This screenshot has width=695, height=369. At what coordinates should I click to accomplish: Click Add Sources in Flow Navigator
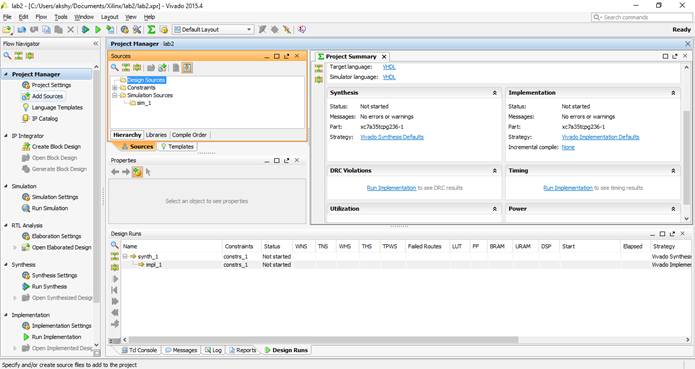[x=47, y=96]
